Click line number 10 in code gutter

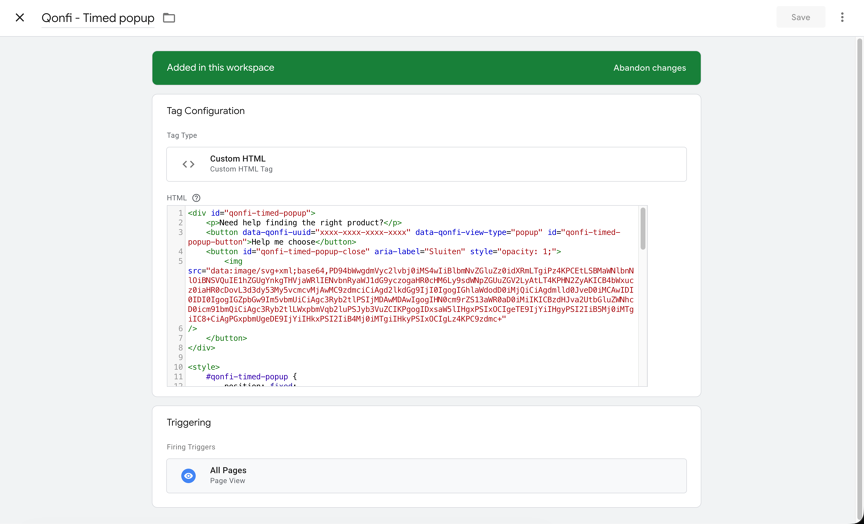(x=178, y=367)
